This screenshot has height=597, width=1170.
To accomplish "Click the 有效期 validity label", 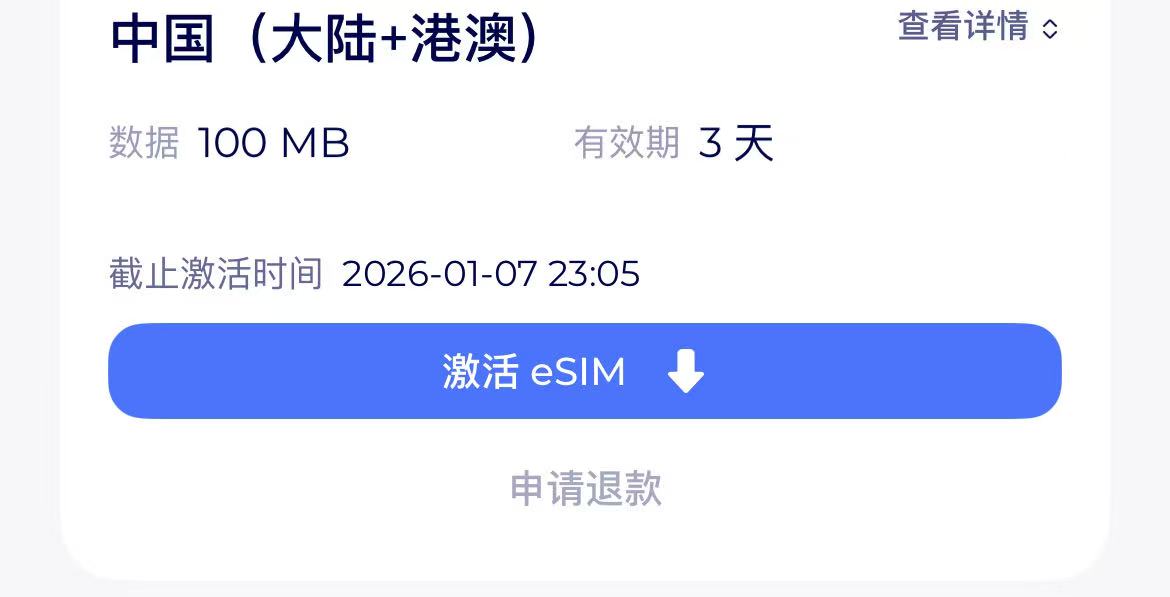I will coord(627,143).
